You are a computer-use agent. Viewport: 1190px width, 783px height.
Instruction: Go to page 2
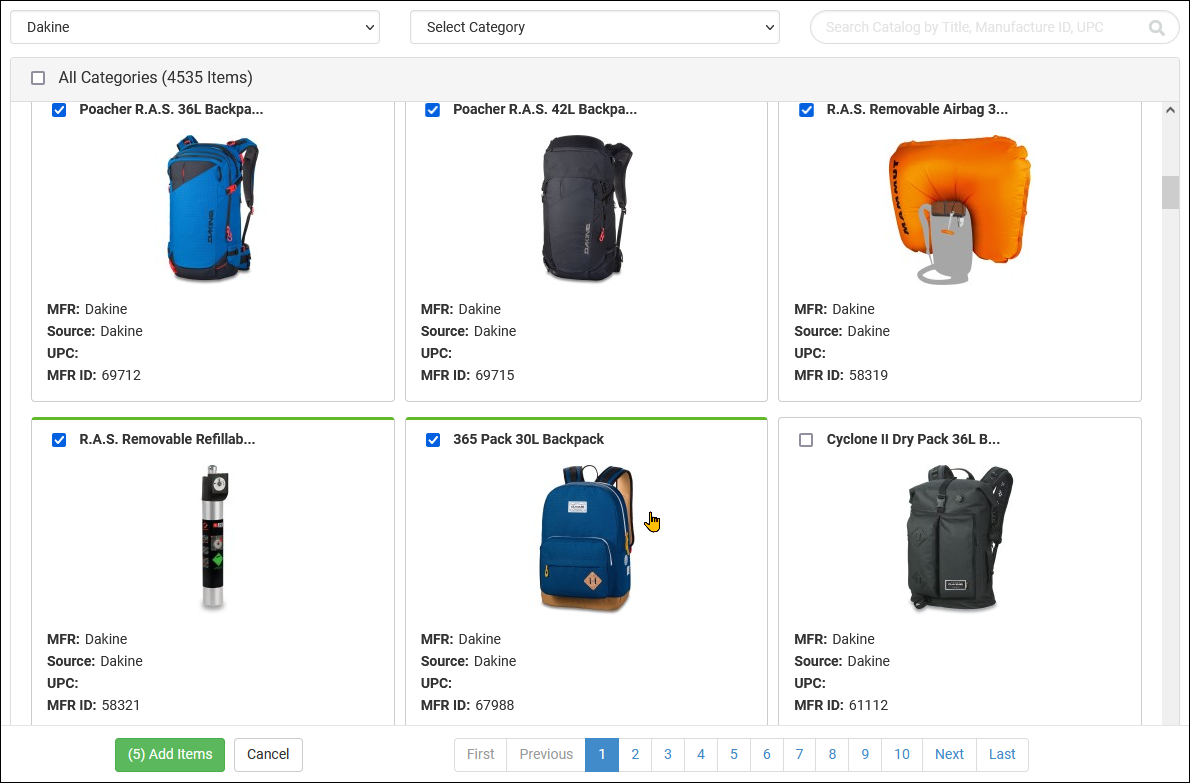[x=635, y=755]
